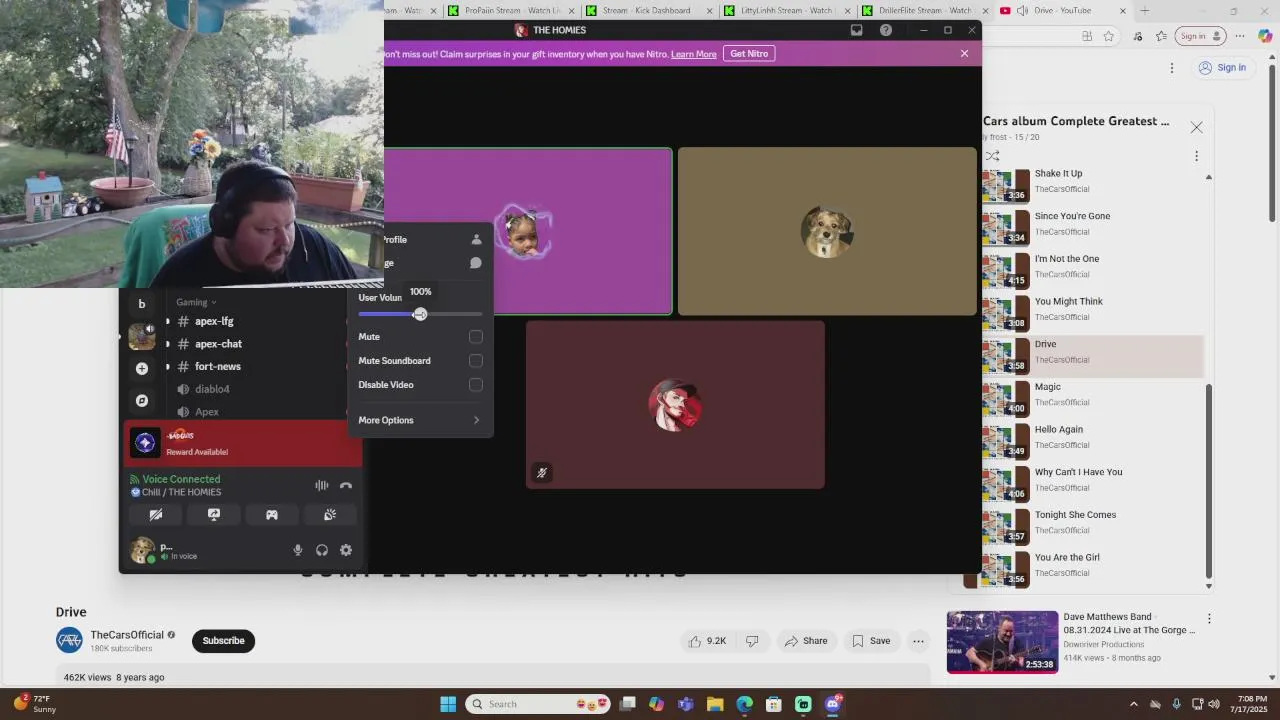Switch to DrillerElite Stream browser tab
Image resolution: width=1280 pixels, height=720 pixels.
click(924, 10)
